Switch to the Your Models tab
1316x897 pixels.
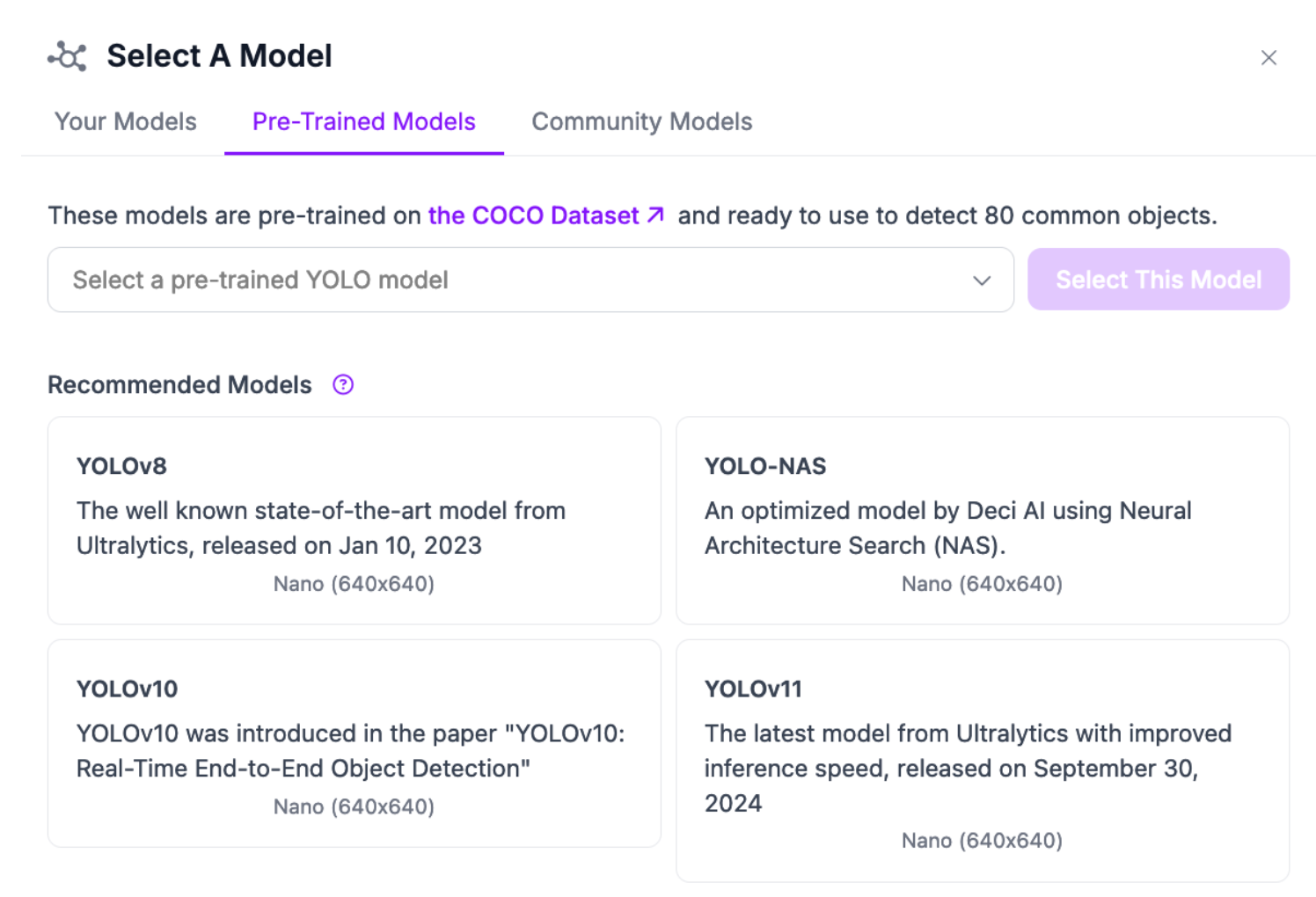click(126, 121)
